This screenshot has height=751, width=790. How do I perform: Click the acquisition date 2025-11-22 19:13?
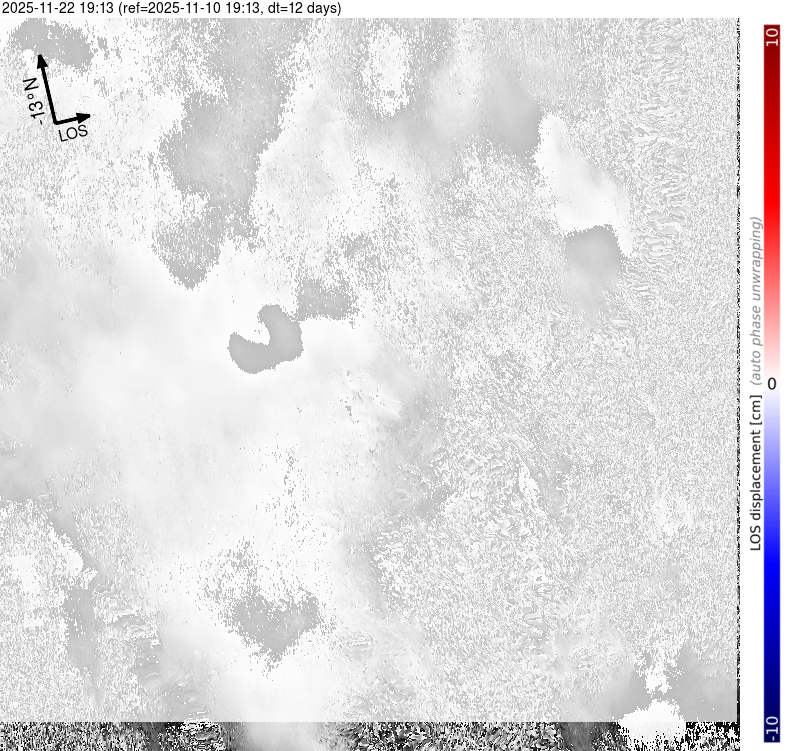pyautogui.click(x=58, y=9)
